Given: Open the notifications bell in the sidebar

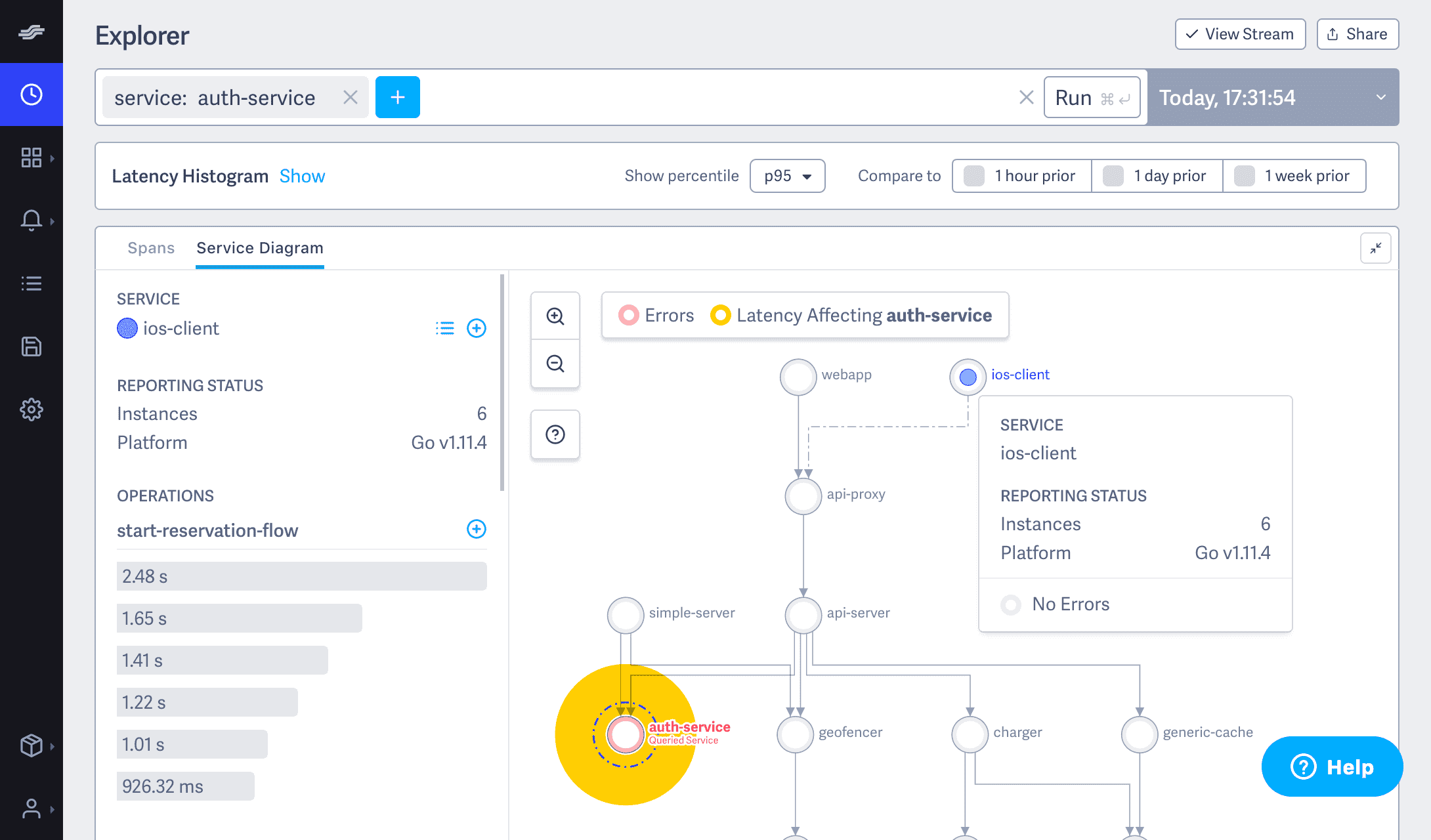Looking at the screenshot, I should (31, 220).
